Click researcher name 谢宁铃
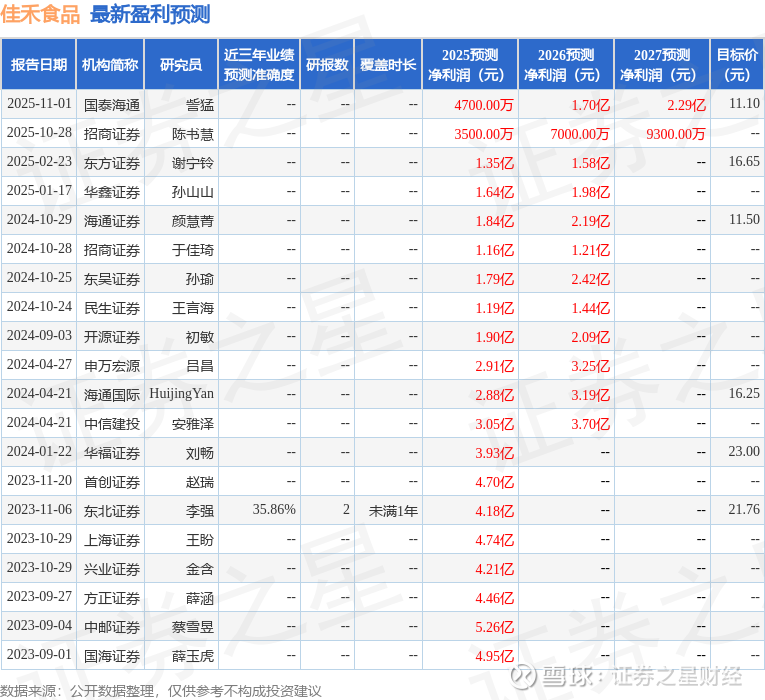The height and width of the screenshot is (700, 765). [x=193, y=163]
